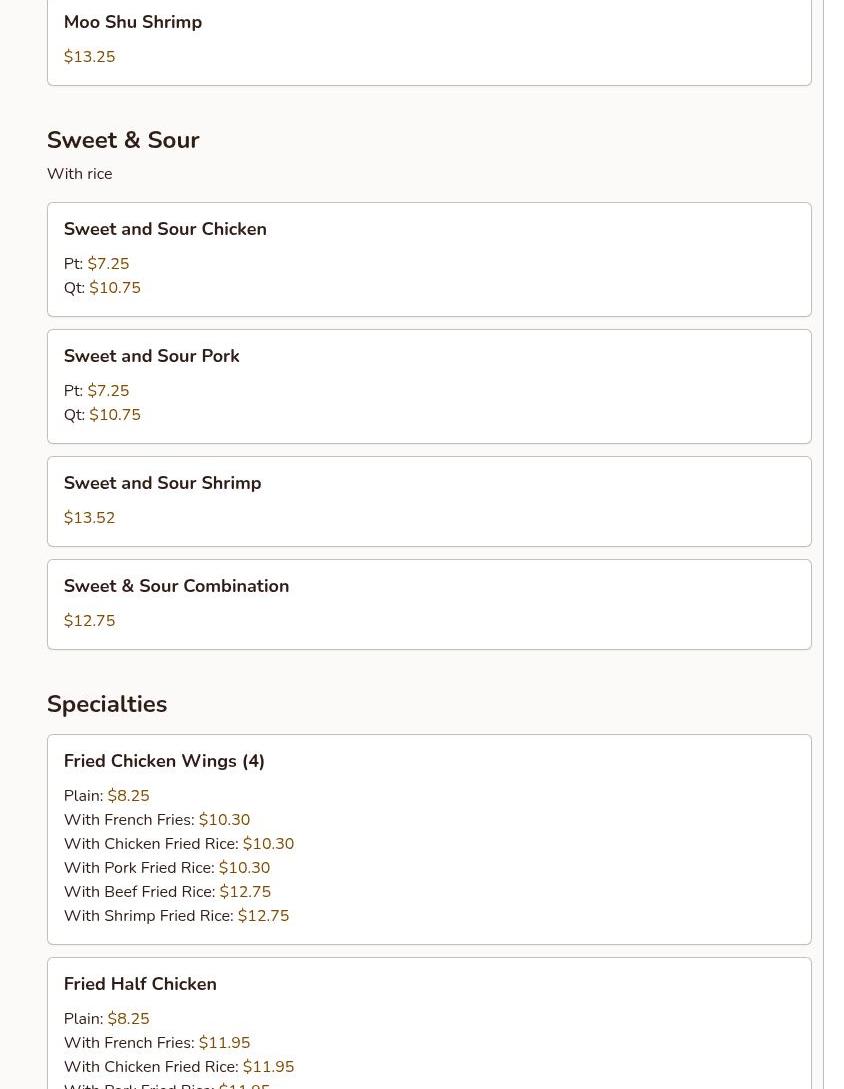The image size is (844, 1089).
Task: Select the Sweet and Sour Shrimp title
Action: [x=162, y=483]
